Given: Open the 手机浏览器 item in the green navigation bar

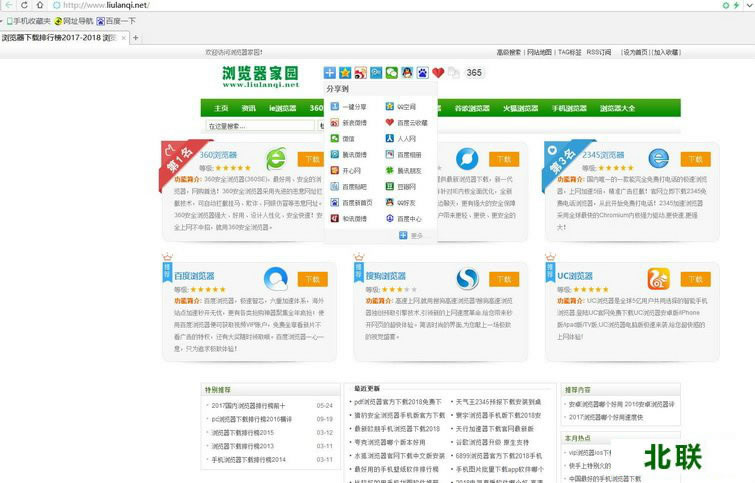Looking at the screenshot, I should point(569,108).
